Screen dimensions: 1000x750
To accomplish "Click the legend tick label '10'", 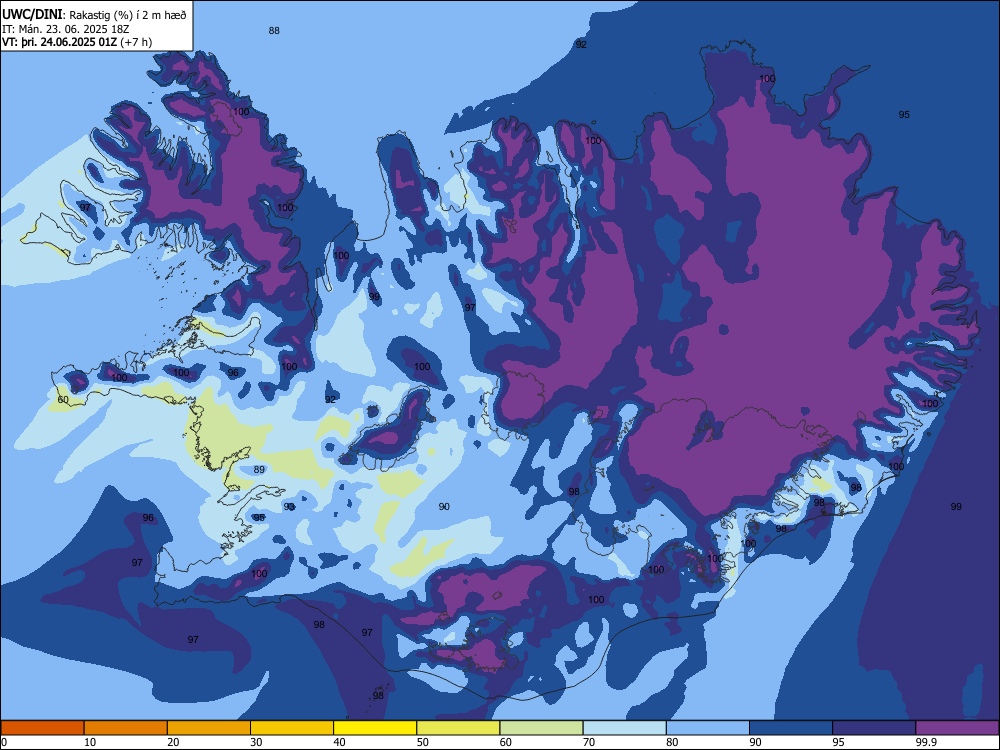I will pyautogui.click(x=90, y=742).
